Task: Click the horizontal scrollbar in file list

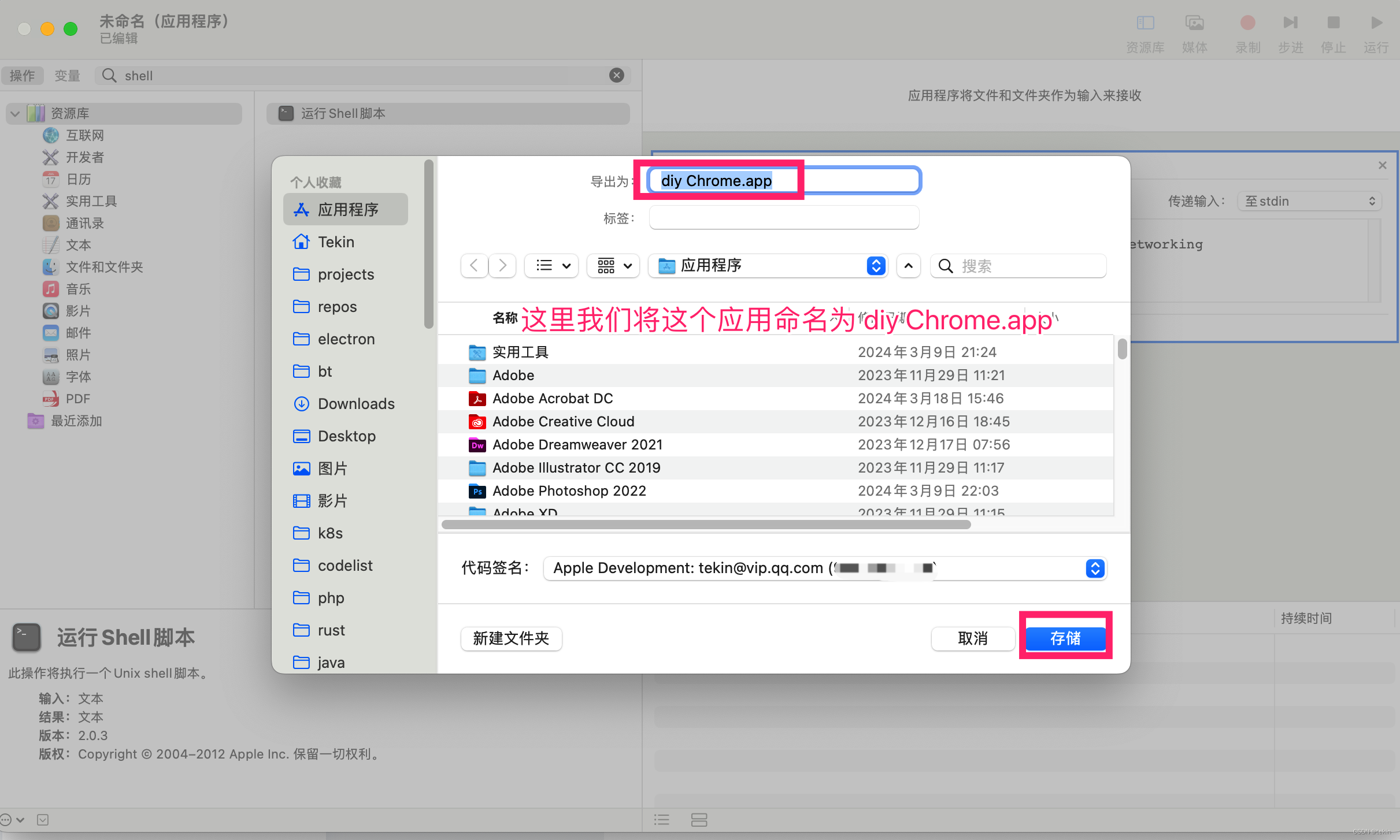Action: [x=705, y=525]
